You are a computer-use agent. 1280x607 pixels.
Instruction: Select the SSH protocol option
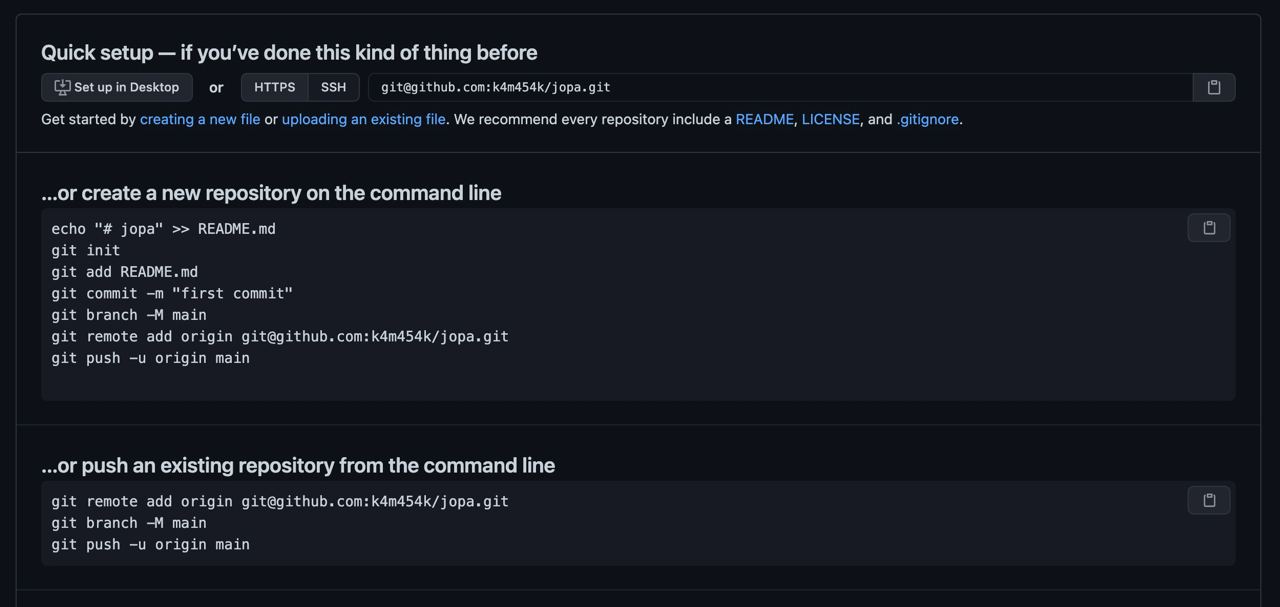point(334,87)
